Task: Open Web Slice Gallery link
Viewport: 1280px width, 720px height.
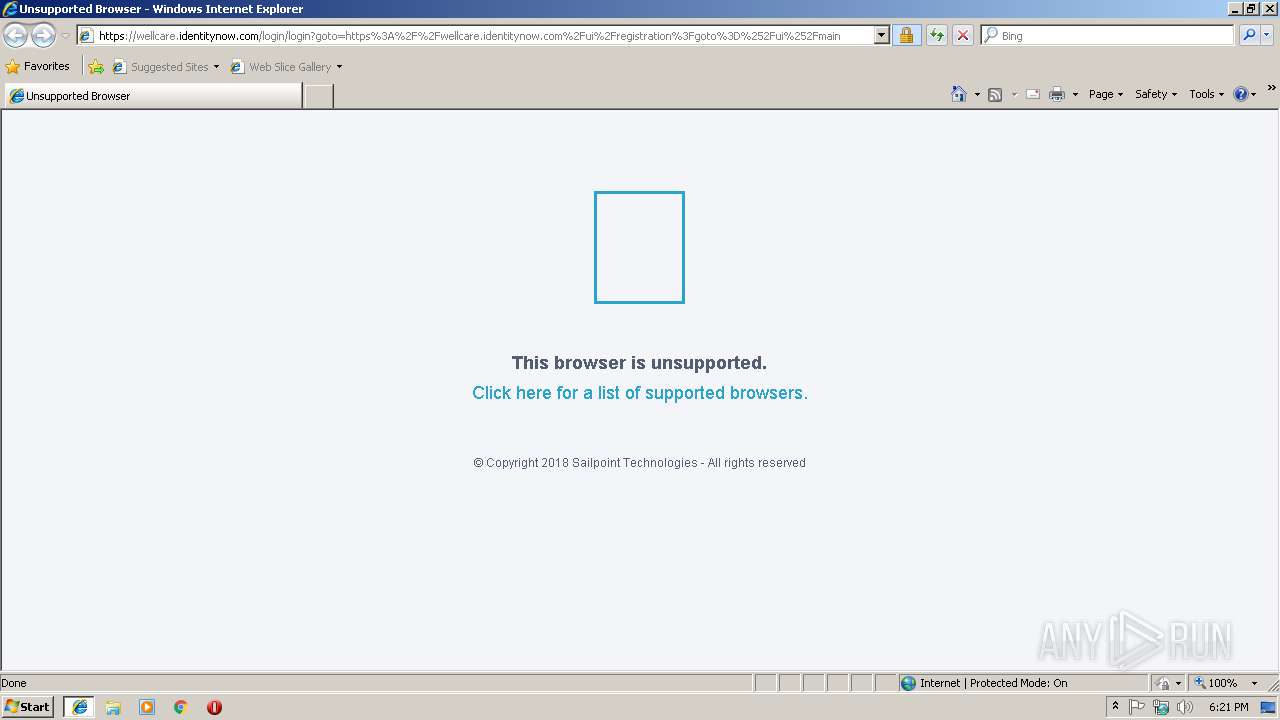Action: click(286, 67)
